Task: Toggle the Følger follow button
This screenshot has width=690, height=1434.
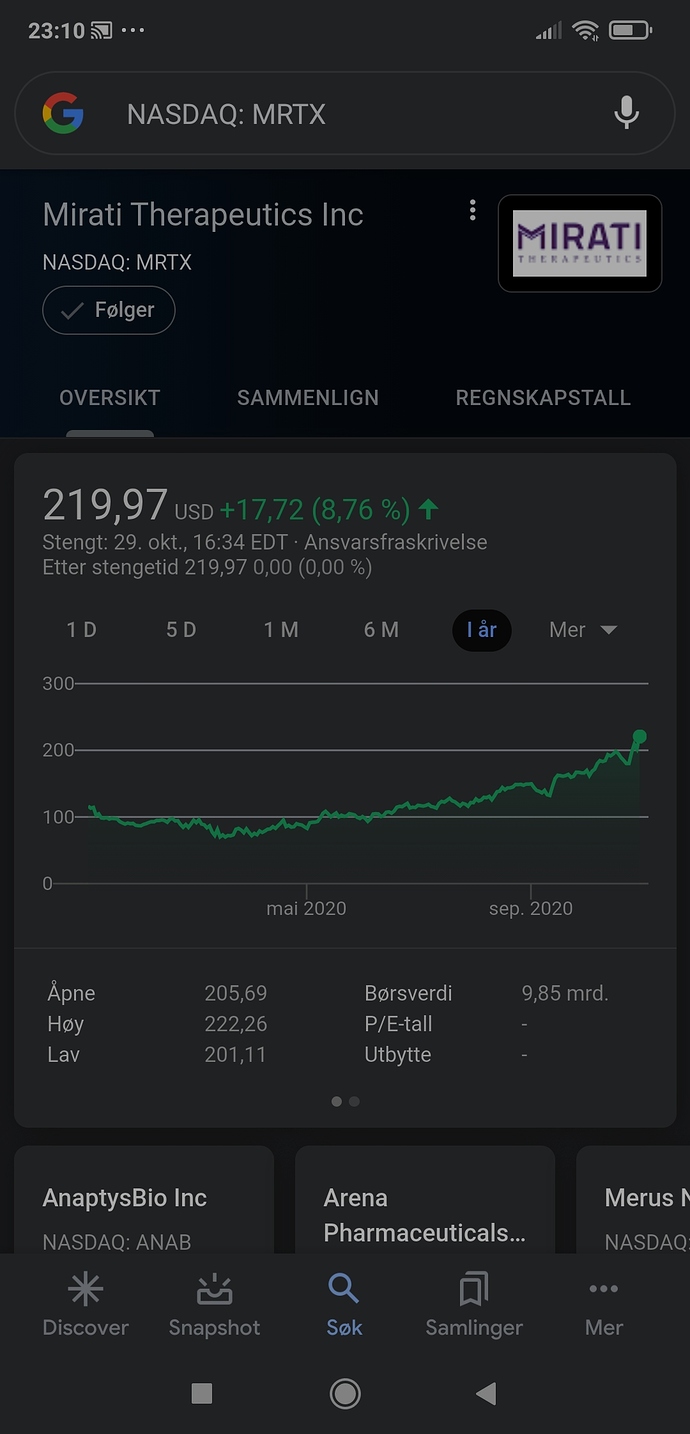Action: pos(109,310)
